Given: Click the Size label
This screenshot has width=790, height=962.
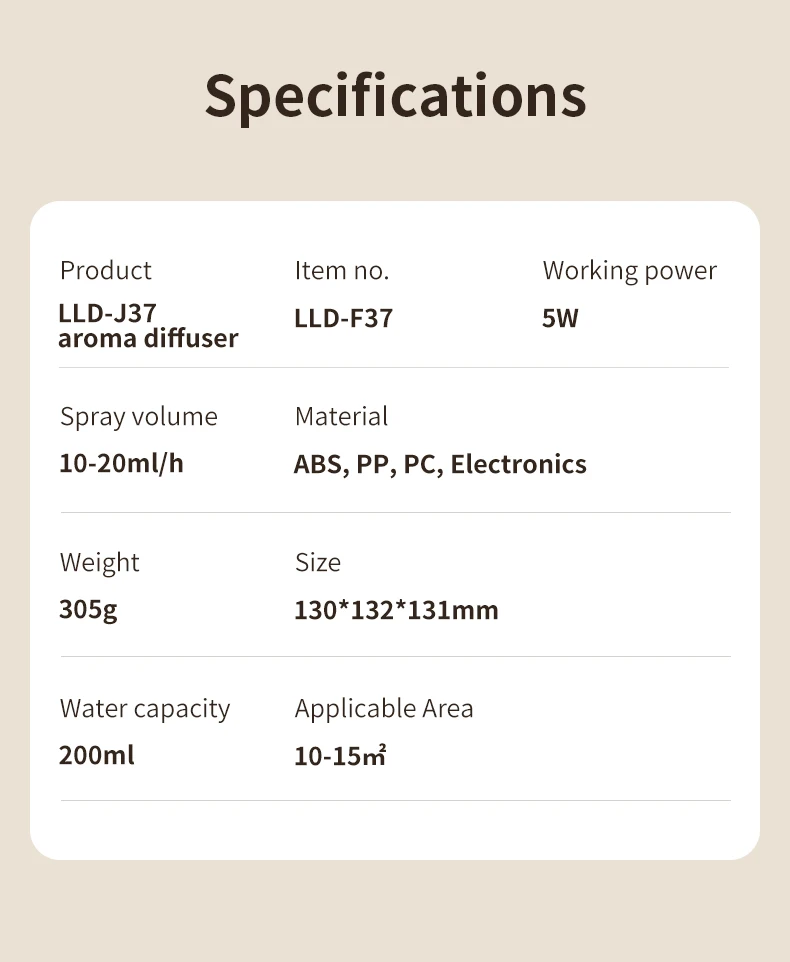Looking at the screenshot, I should (x=318, y=562).
